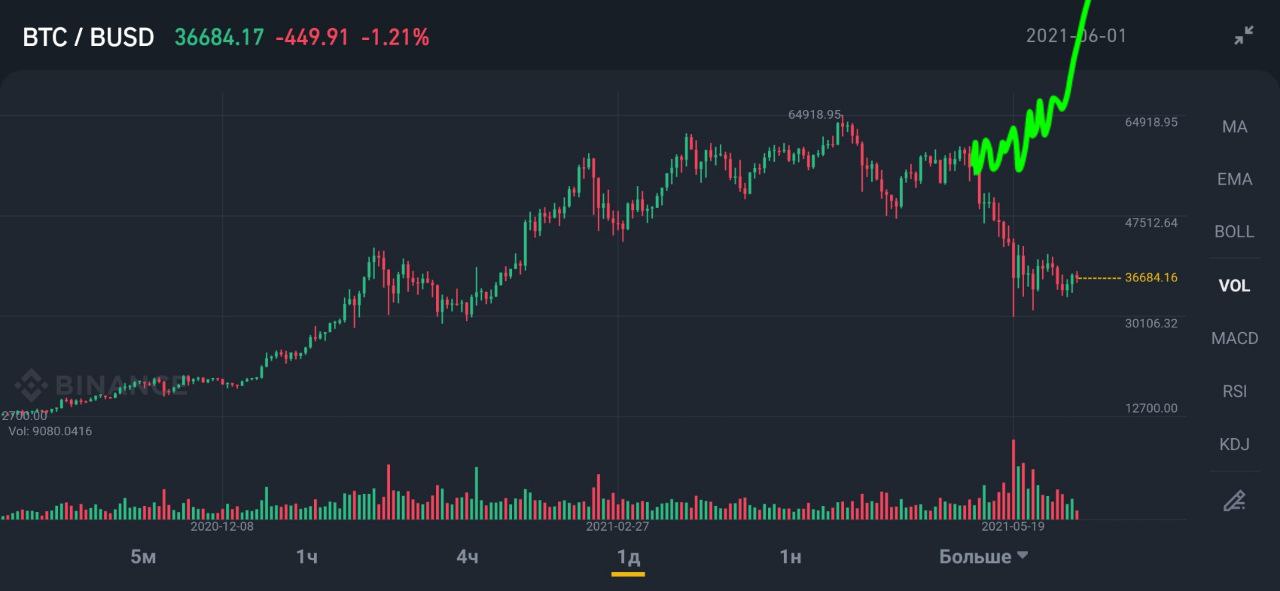The width and height of the screenshot is (1280, 591).
Task: Click the 64918.95 high price marker
Action: click(814, 115)
